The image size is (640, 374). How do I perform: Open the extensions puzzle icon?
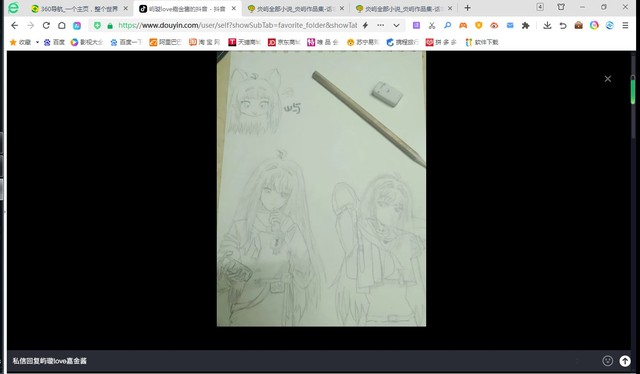(525, 25)
